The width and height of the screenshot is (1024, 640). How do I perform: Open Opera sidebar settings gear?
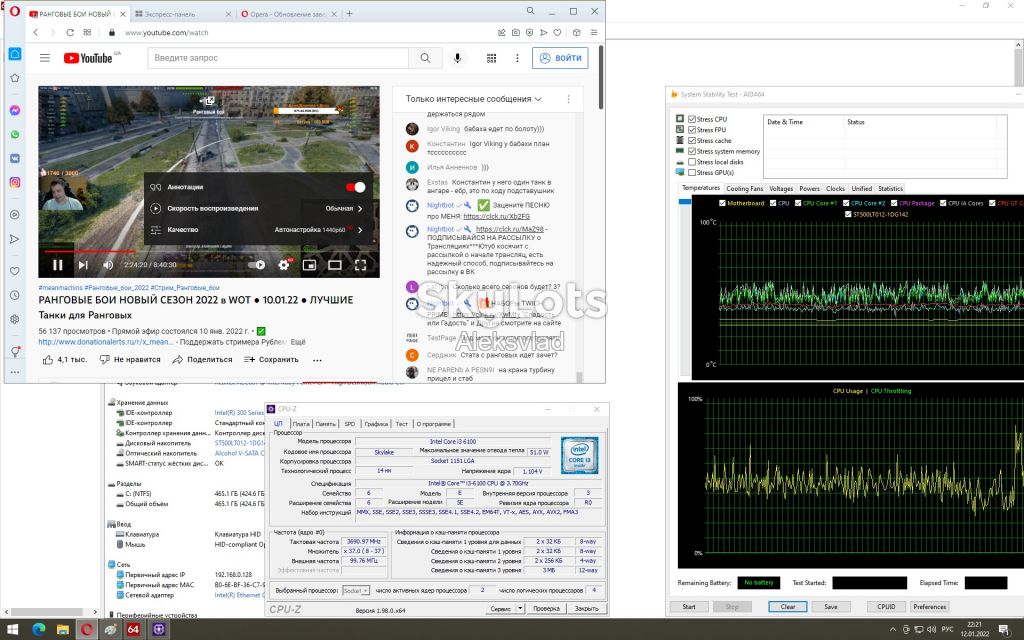[14, 319]
